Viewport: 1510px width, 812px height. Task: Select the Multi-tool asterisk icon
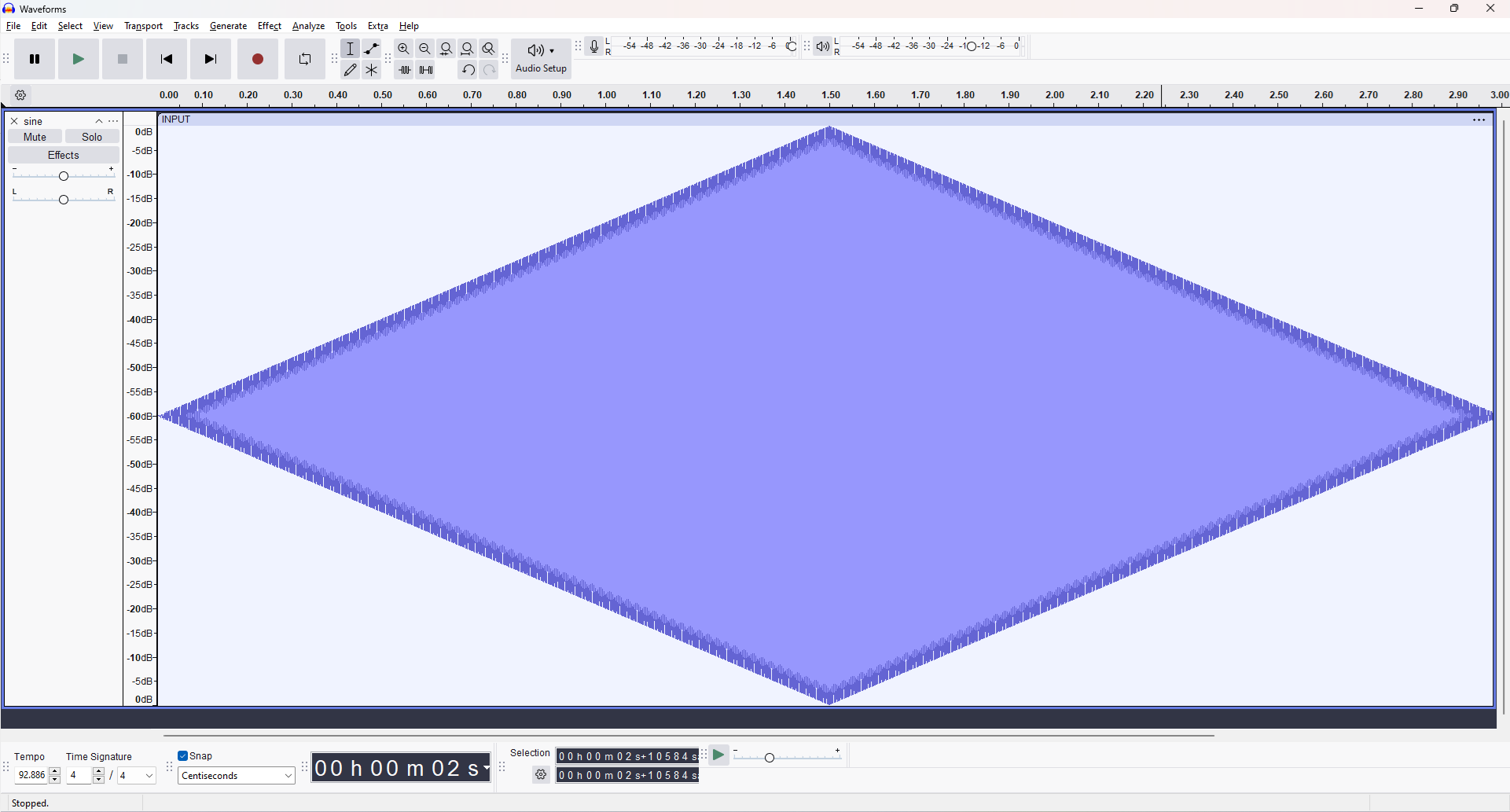[x=372, y=70]
